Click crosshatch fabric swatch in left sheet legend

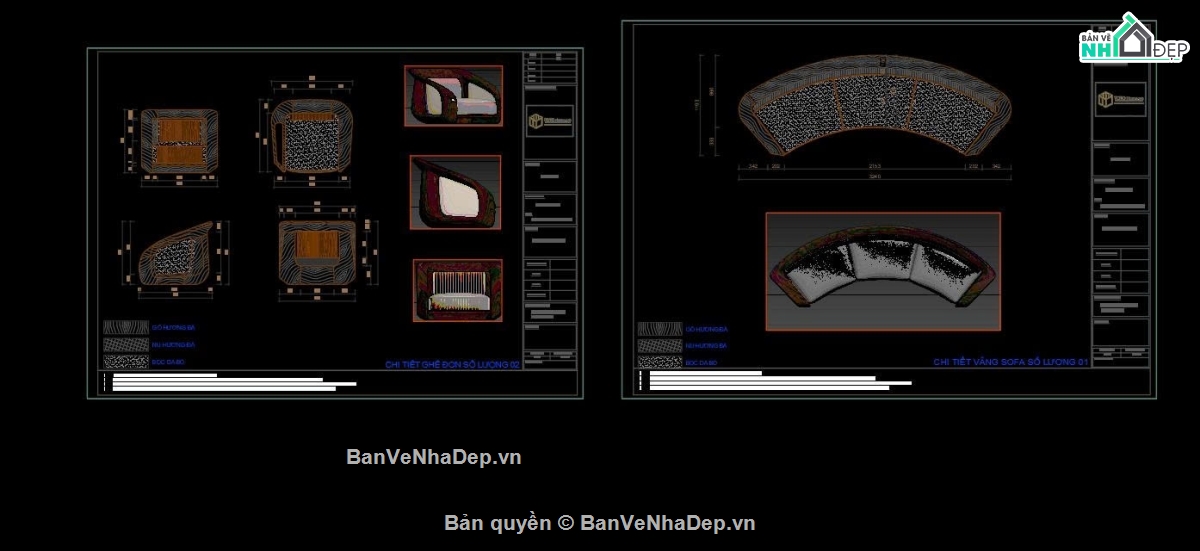point(125,345)
